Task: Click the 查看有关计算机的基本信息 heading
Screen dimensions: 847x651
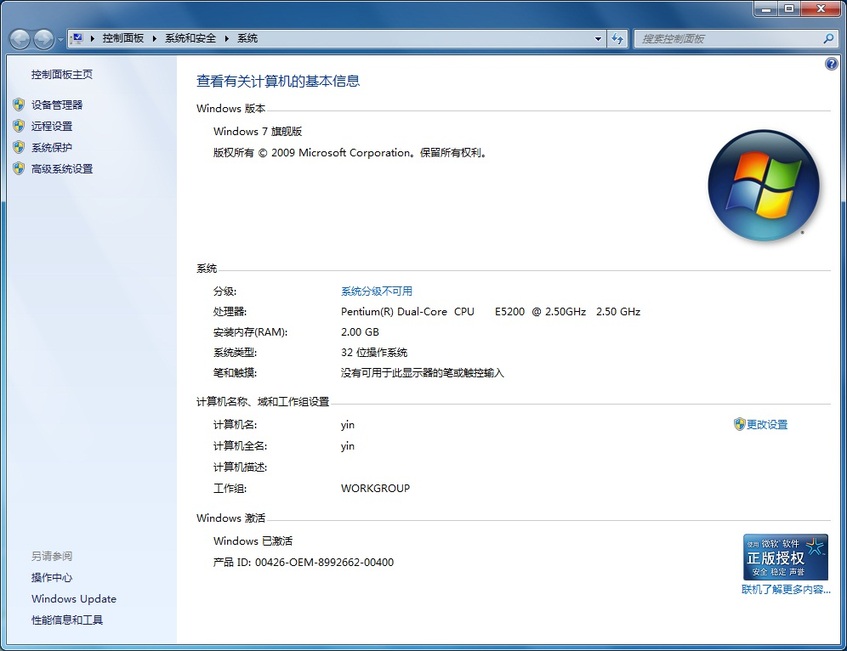Action: [x=278, y=81]
